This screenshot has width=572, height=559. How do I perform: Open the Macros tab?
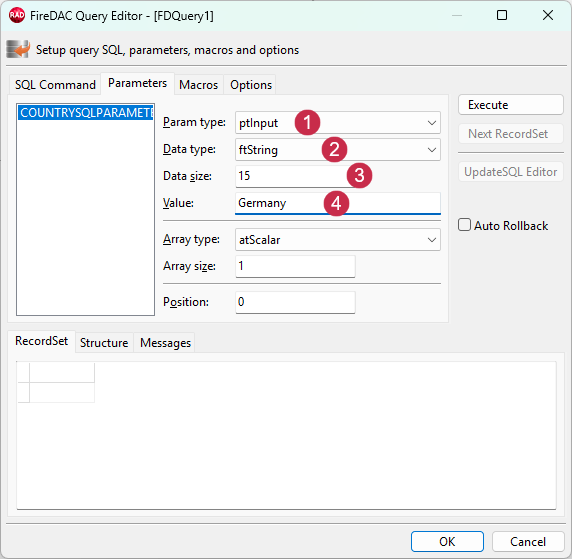point(198,85)
